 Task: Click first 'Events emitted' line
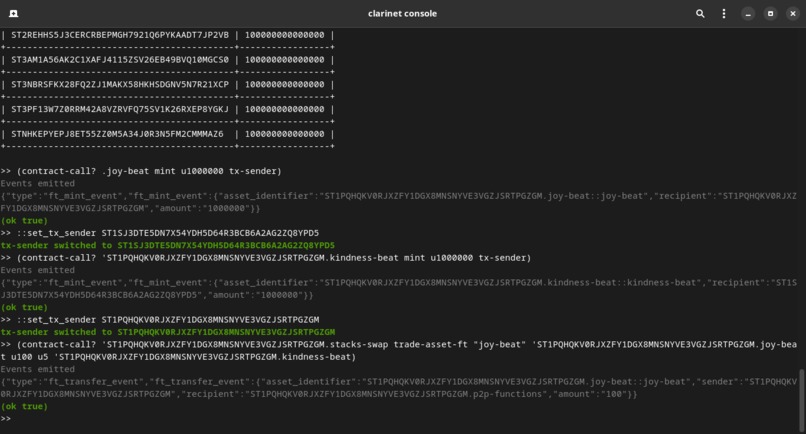tap(38, 184)
